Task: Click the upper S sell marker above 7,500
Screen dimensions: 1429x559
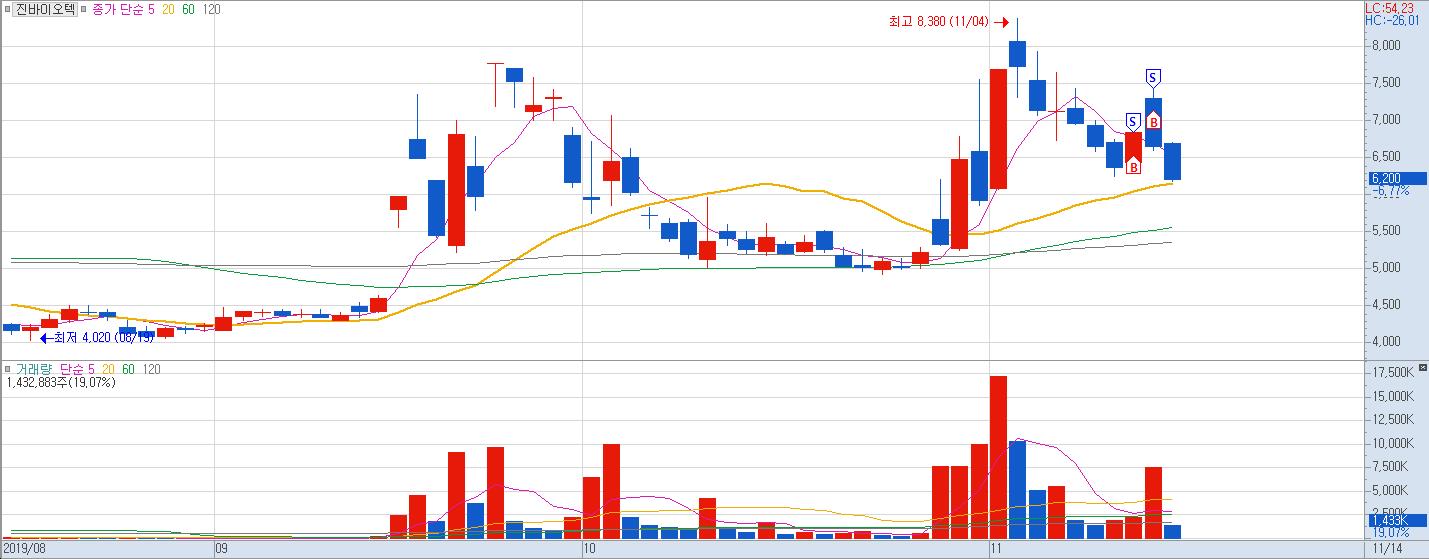Action: (x=1153, y=76)
